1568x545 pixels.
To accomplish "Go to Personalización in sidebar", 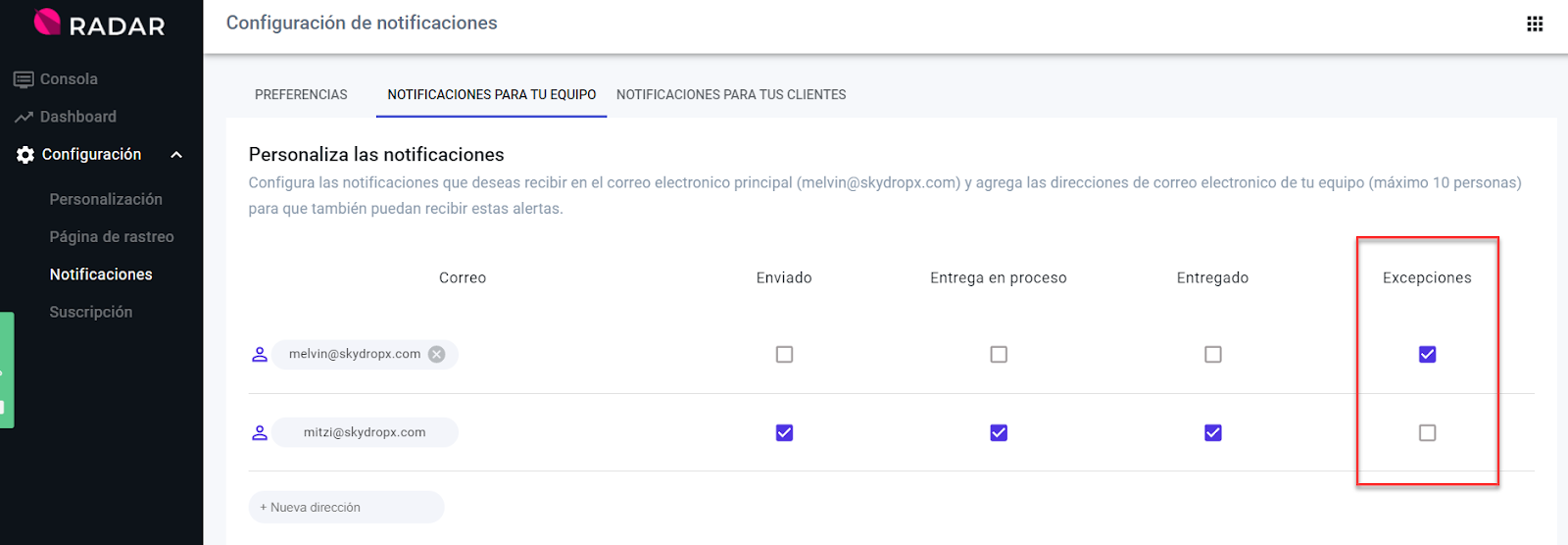I will pyautogui.click(x=106, y=199).
